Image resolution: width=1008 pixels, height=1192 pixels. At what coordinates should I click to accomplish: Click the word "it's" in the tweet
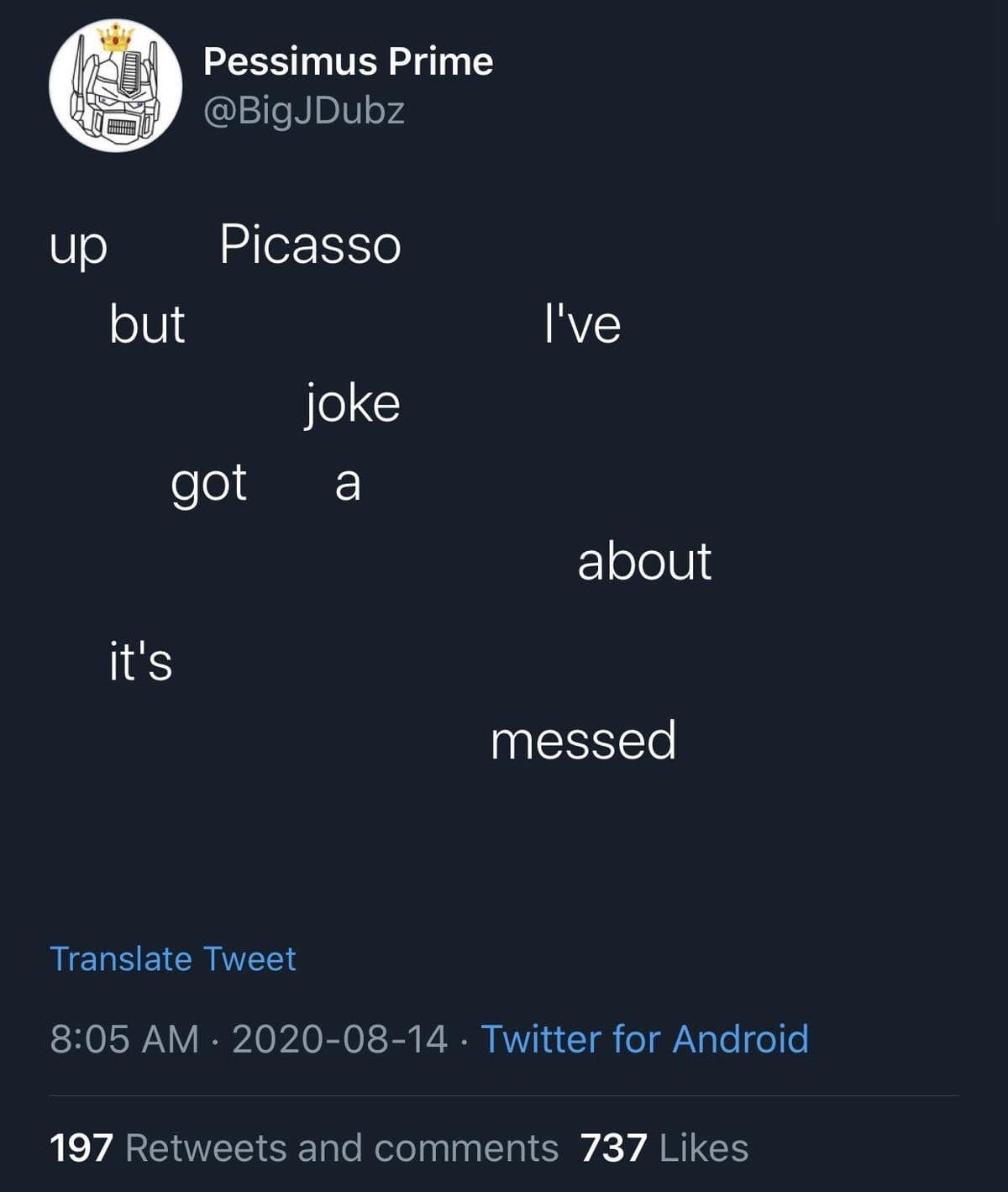point(140,661)
